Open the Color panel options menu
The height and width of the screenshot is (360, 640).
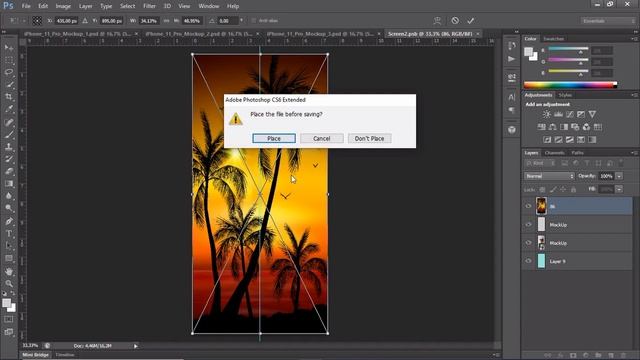click(635, 39)
